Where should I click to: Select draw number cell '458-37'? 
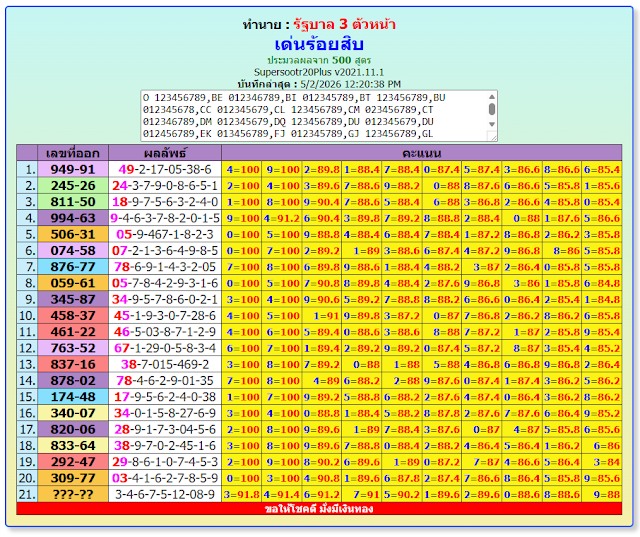point(73,315)
